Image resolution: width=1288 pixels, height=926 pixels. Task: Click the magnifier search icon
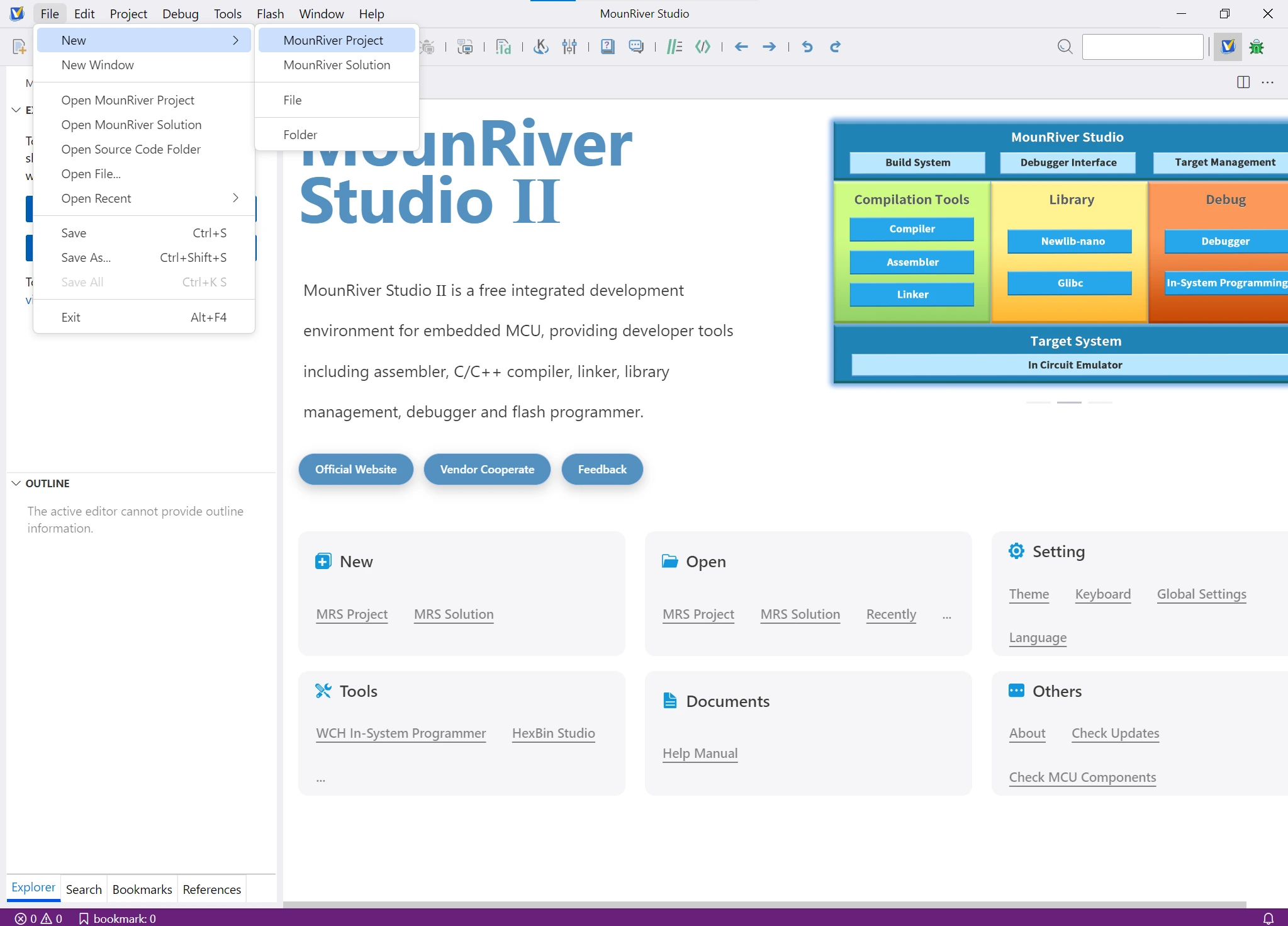coord(1065,47)
